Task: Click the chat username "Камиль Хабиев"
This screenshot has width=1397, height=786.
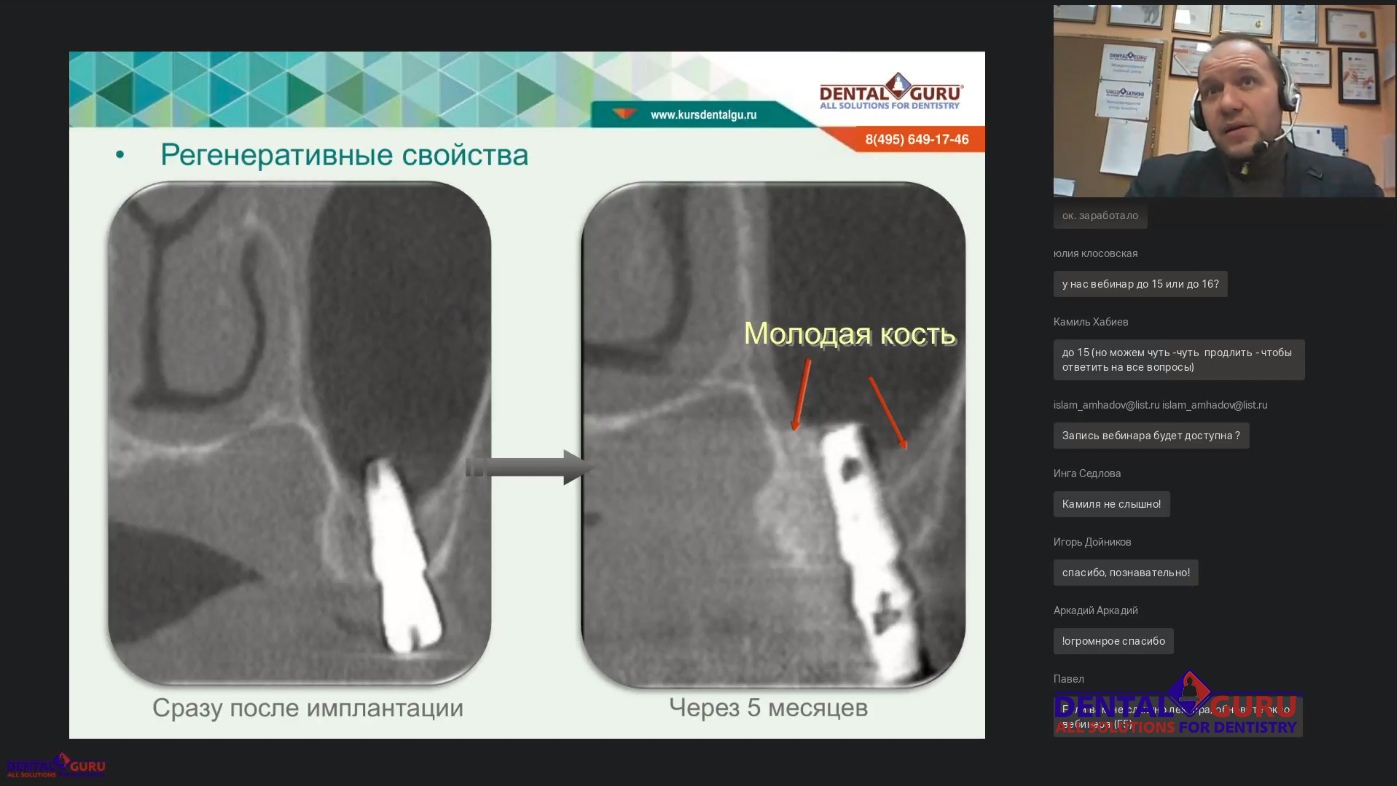Action: [x=1091, y=322]
